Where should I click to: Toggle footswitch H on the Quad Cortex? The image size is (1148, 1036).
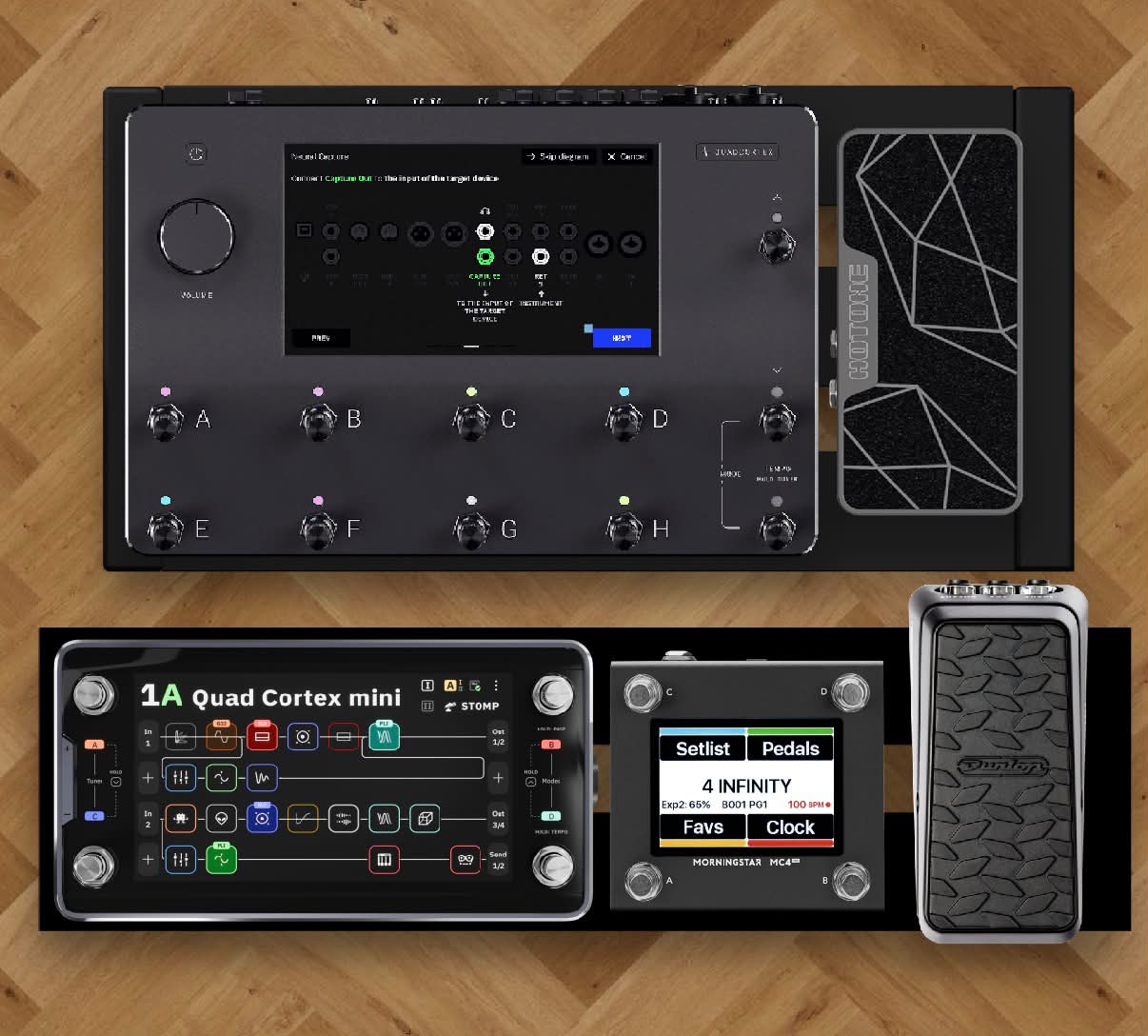pyautogui.click(x=623, y=529)
